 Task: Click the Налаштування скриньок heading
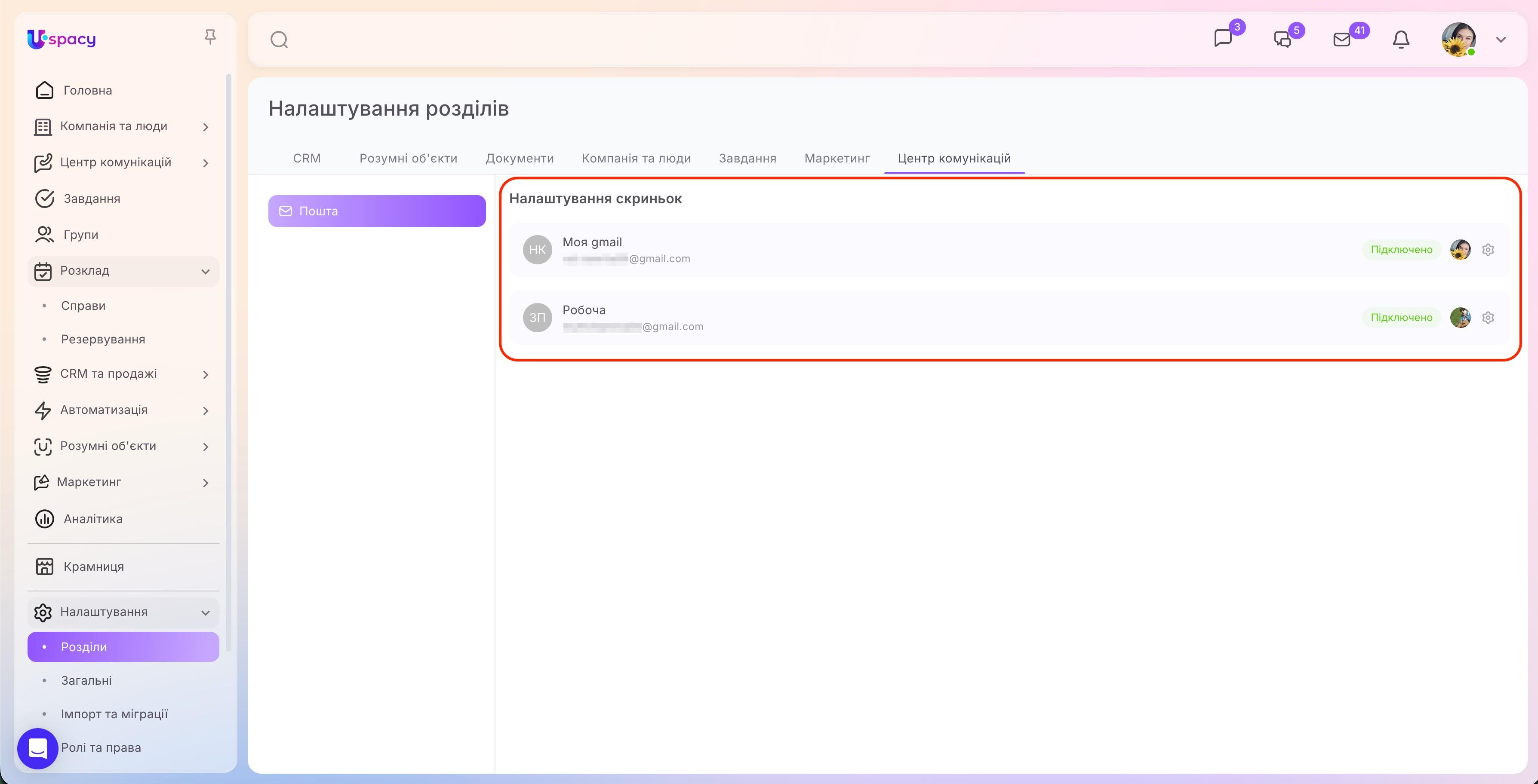click(595, 199)
